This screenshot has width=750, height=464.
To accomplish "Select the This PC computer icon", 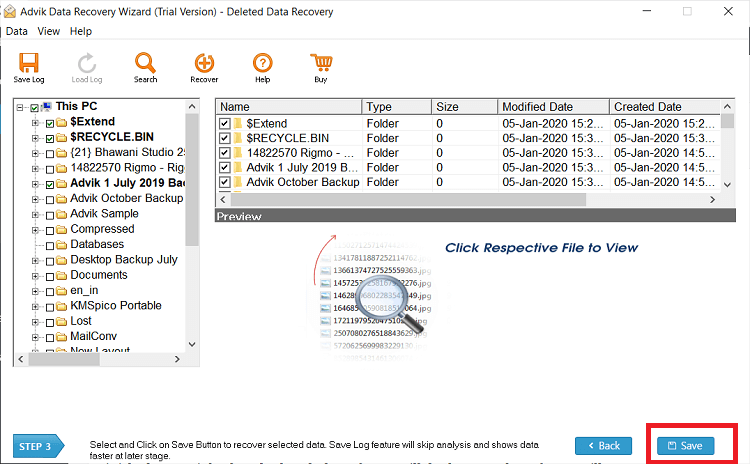I will [47, 106].
